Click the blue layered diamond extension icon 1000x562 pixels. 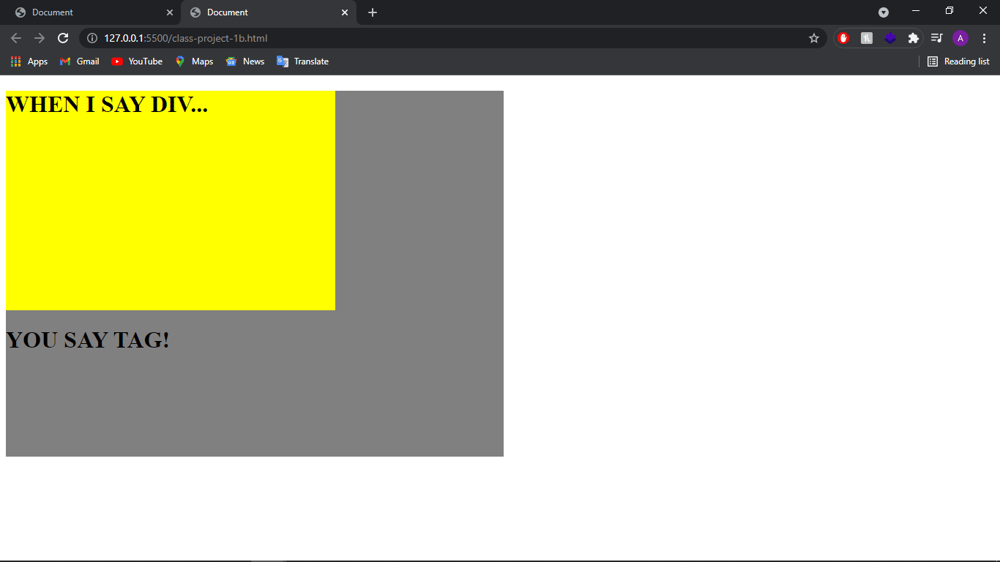pos(890,38)
